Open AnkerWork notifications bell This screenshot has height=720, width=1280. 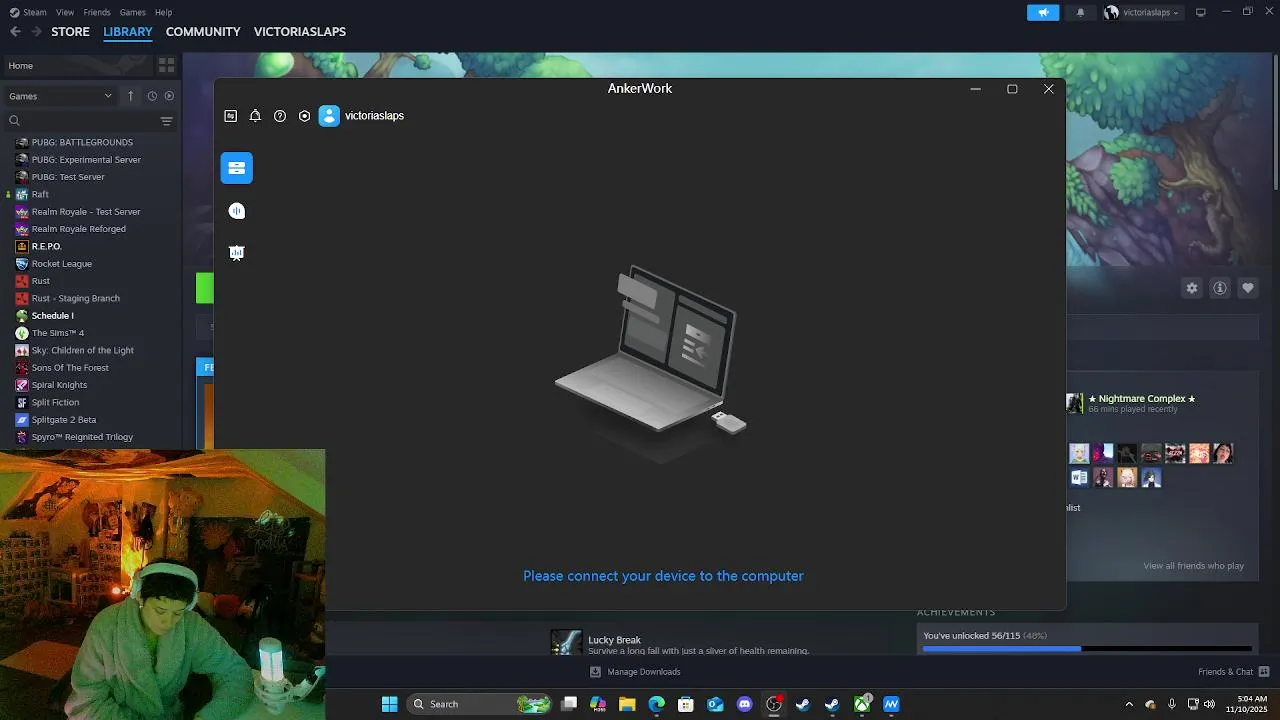(x=255, y=116)
